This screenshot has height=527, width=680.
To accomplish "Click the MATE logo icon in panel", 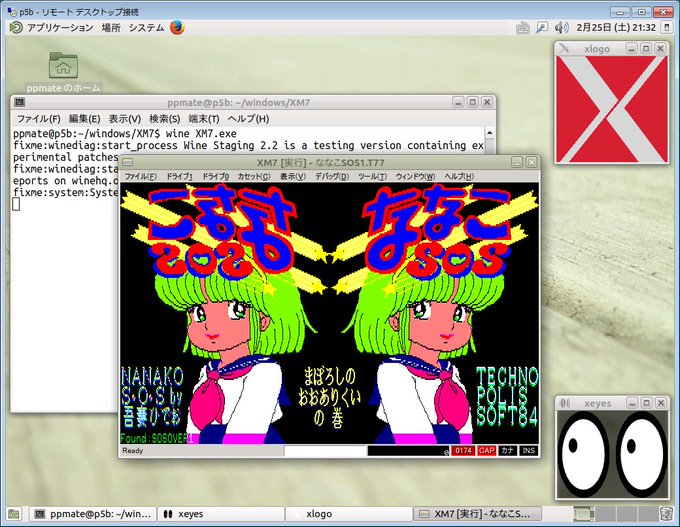I will [x=16, y=28].
